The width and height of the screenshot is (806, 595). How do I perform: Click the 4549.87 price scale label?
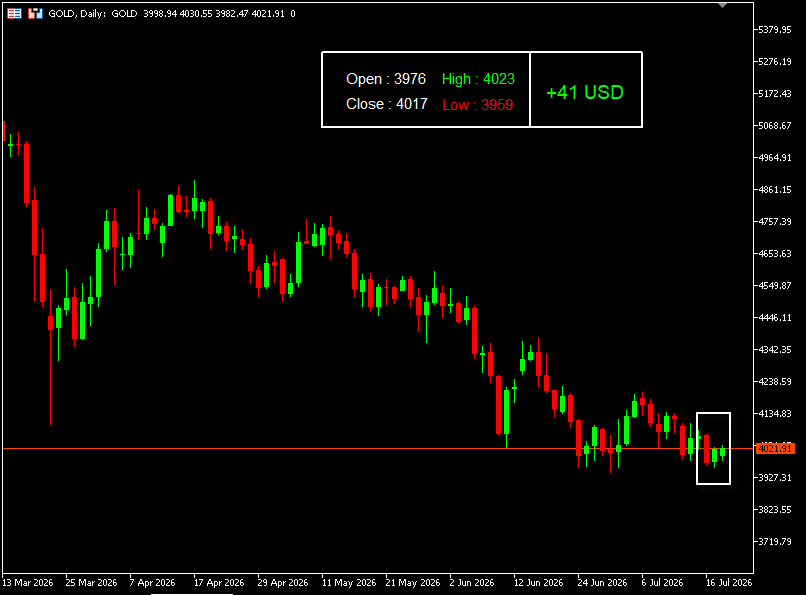775,286
